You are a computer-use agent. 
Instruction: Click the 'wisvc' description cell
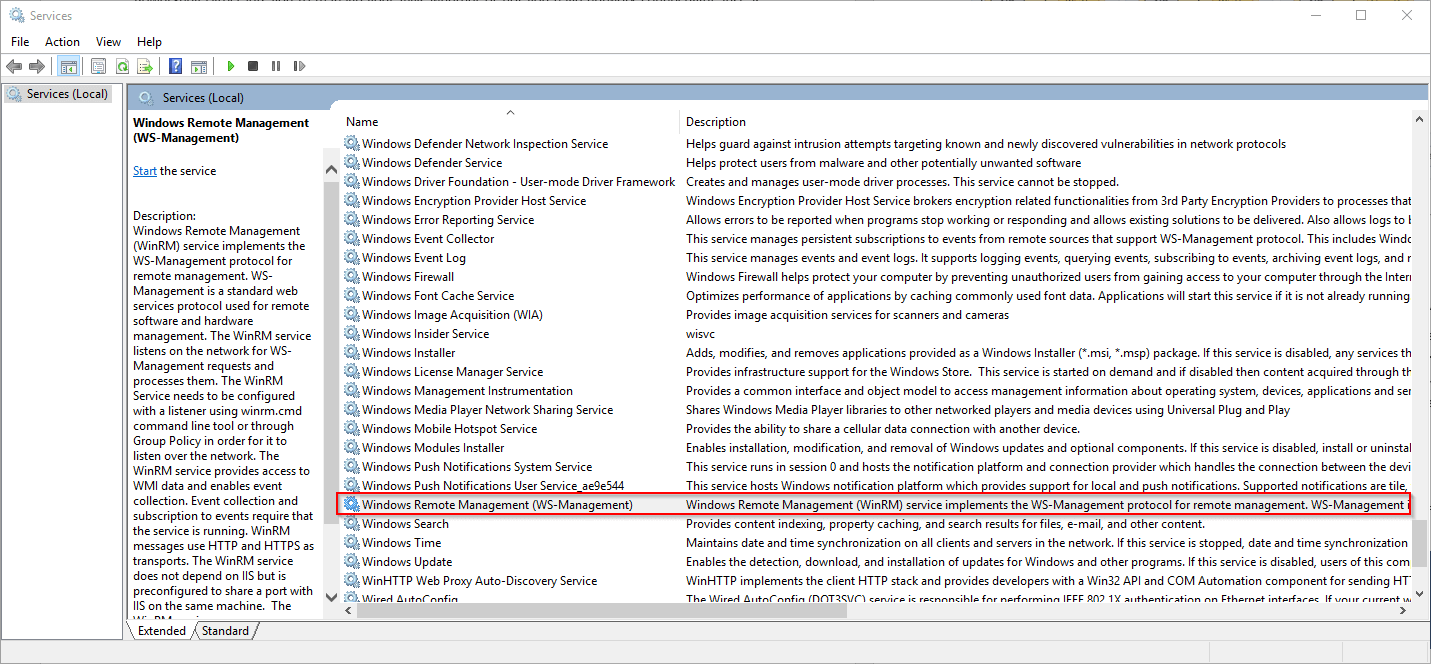click(x=700, y=334)
